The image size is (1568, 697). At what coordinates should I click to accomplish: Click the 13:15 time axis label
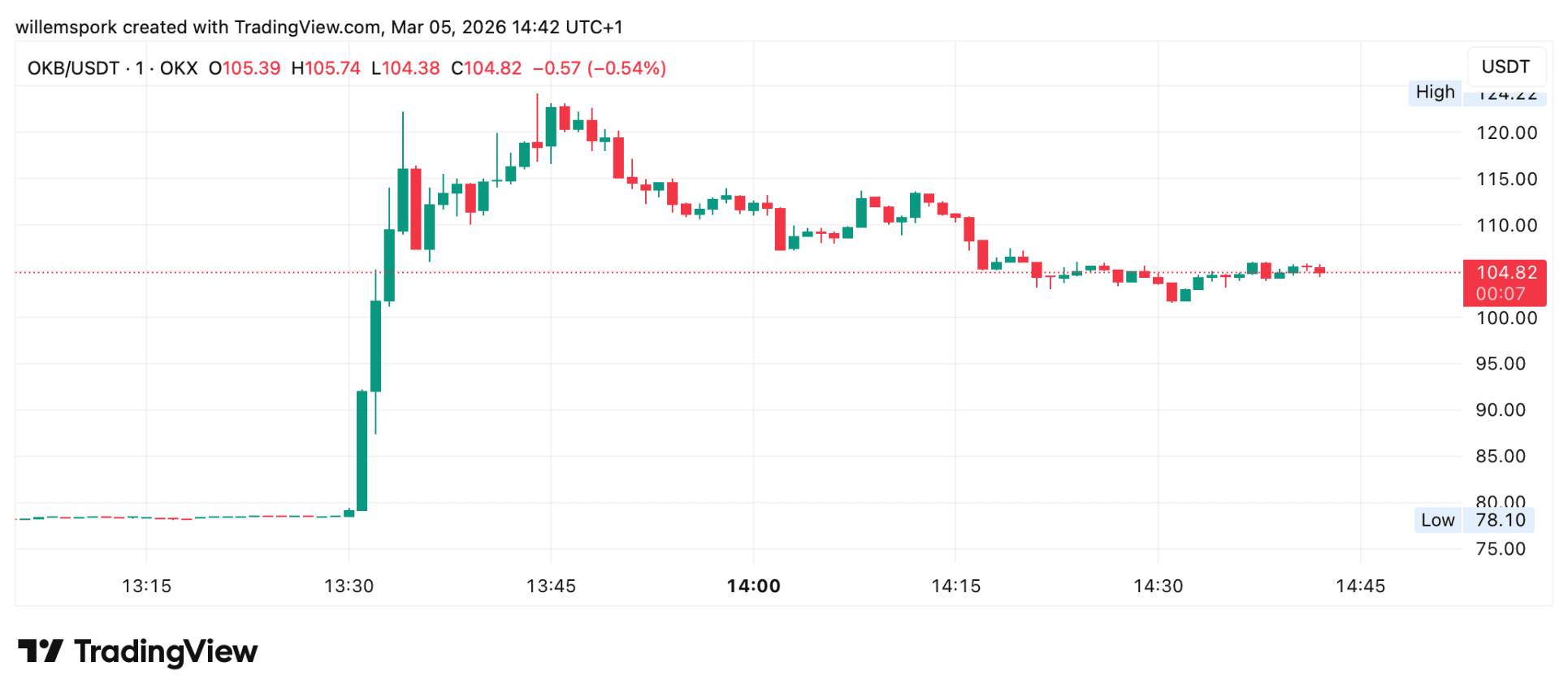pos(146,586)
